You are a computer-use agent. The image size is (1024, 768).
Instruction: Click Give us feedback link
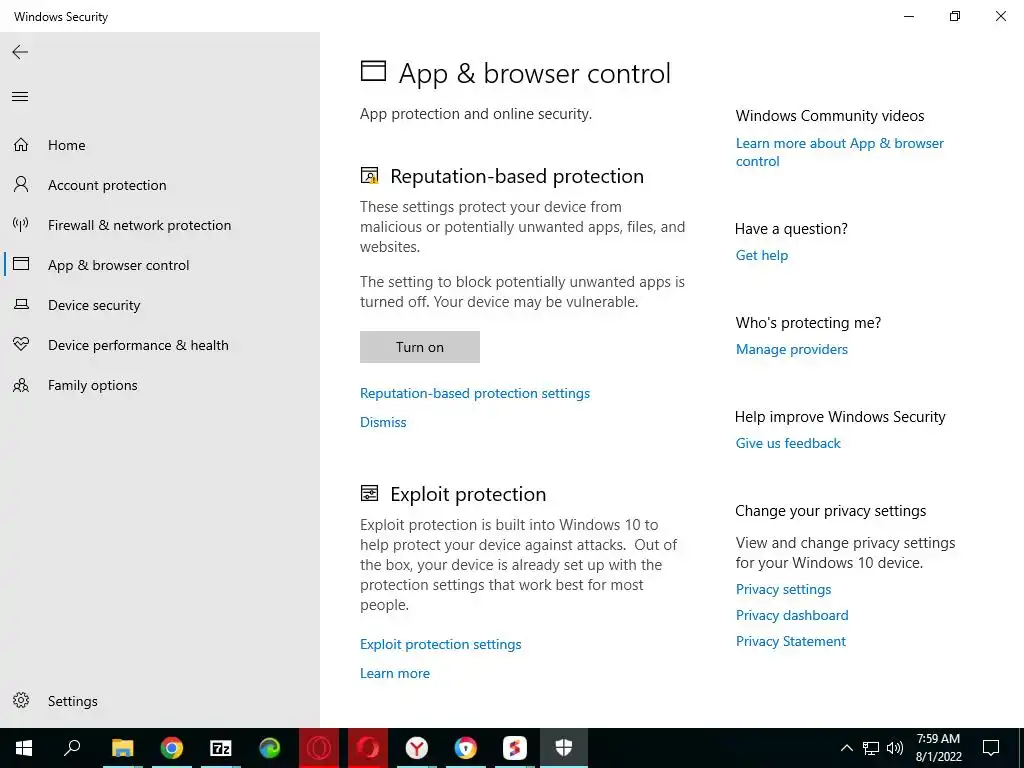pyautogui.click(x=788, y=443)
